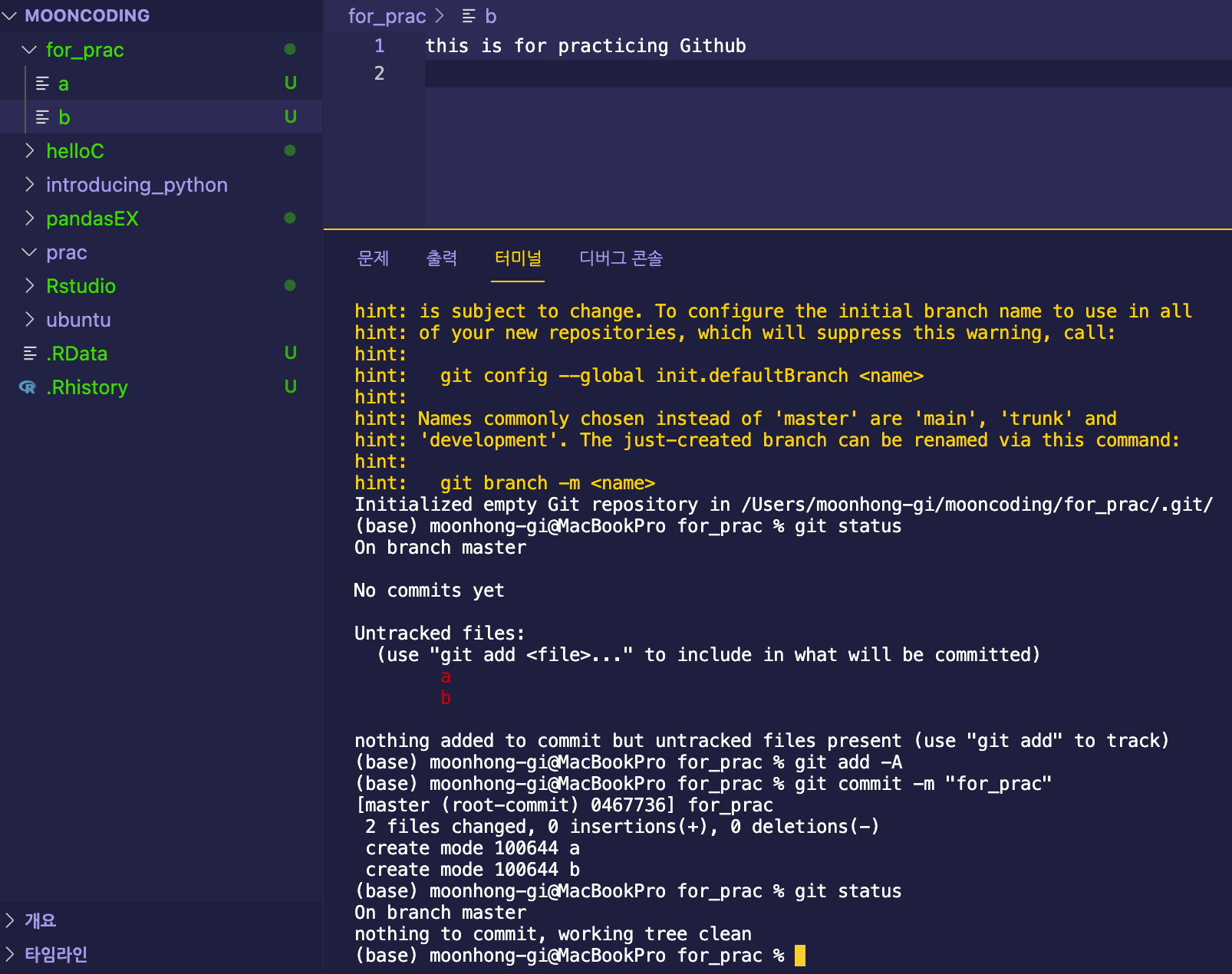The width and height of the screenshot is (1232, 974).
Task: Click the U status badge for .Rhistory
Action: [291, 387]
